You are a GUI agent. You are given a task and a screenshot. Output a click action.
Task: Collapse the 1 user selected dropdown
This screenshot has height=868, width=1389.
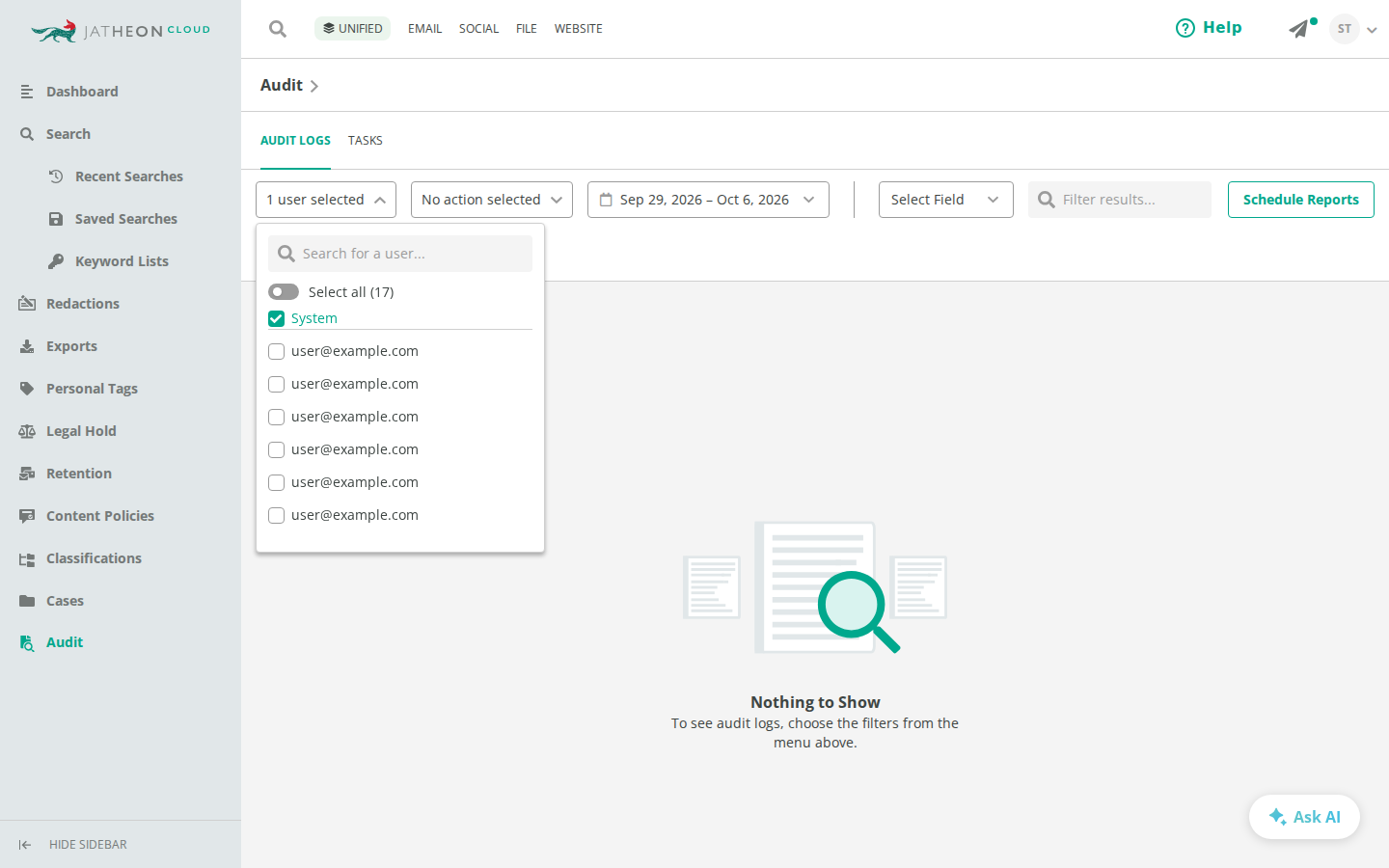(326, 200)
